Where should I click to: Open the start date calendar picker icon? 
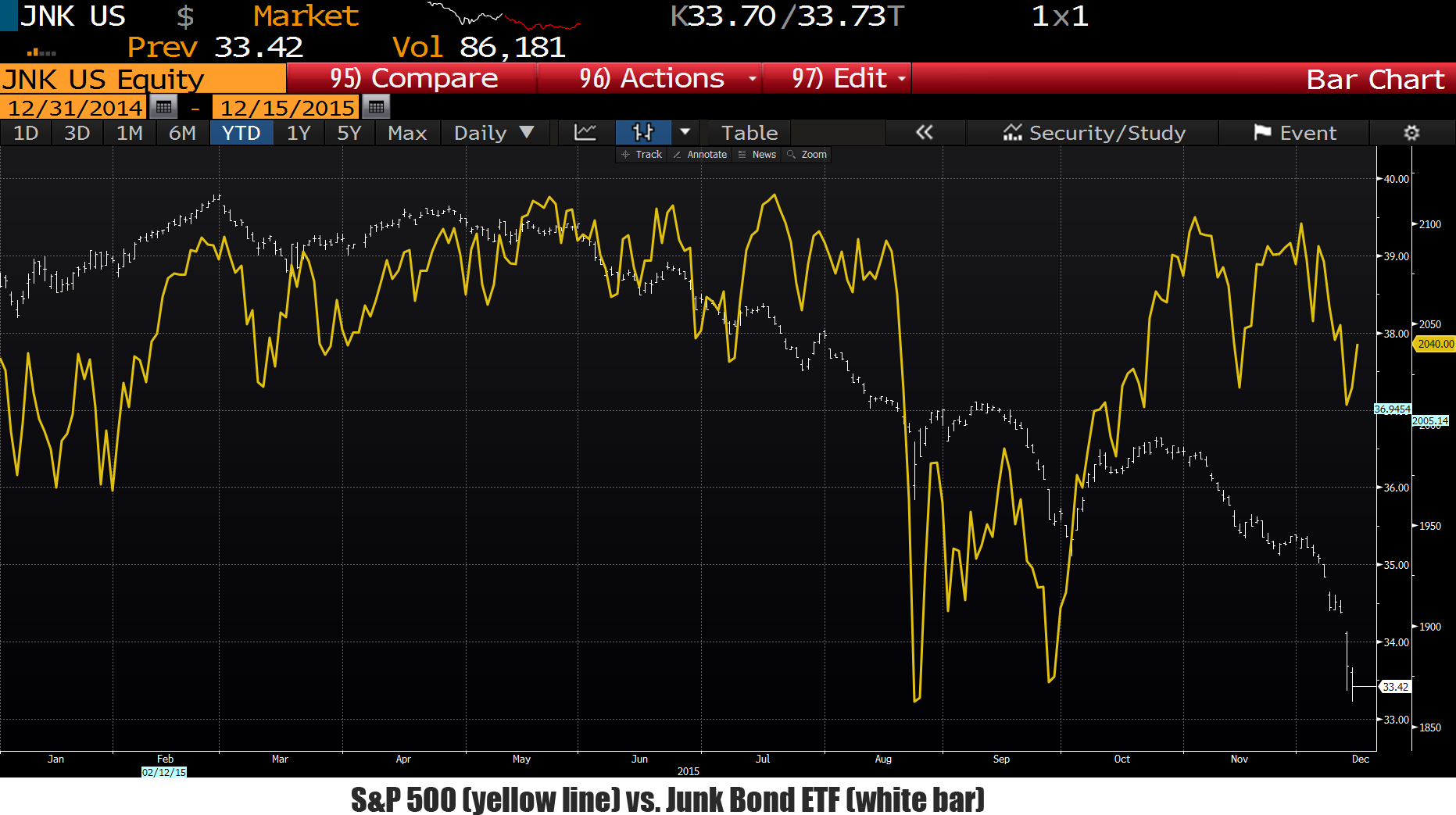[x=164, y=107]
